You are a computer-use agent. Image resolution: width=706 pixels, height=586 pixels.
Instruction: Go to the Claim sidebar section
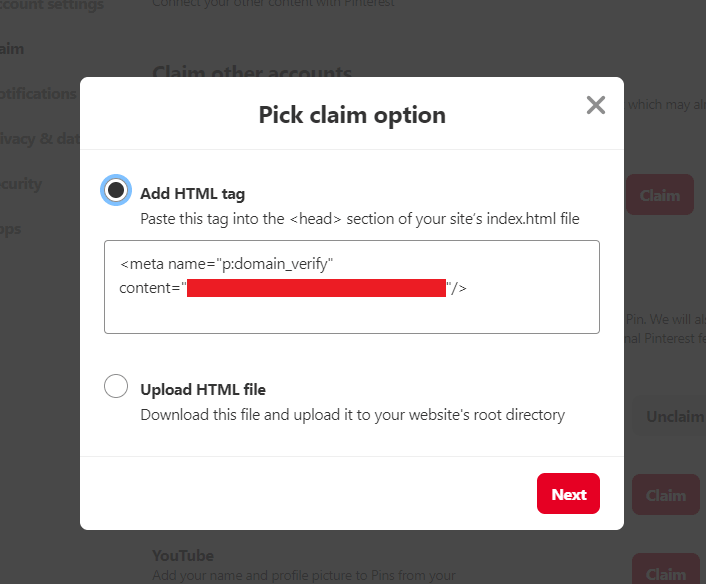pos(12,48)
